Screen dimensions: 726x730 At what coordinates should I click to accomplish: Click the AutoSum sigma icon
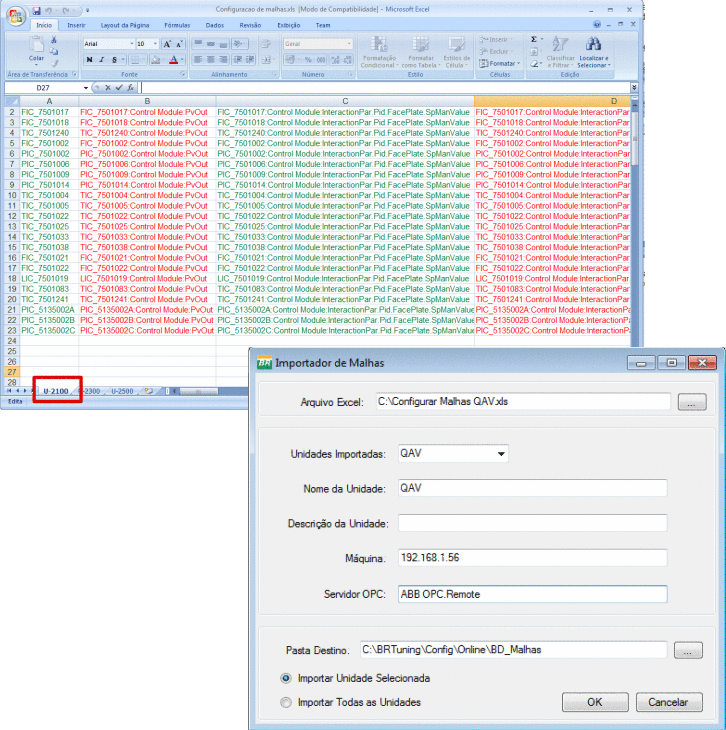(534, 39)
